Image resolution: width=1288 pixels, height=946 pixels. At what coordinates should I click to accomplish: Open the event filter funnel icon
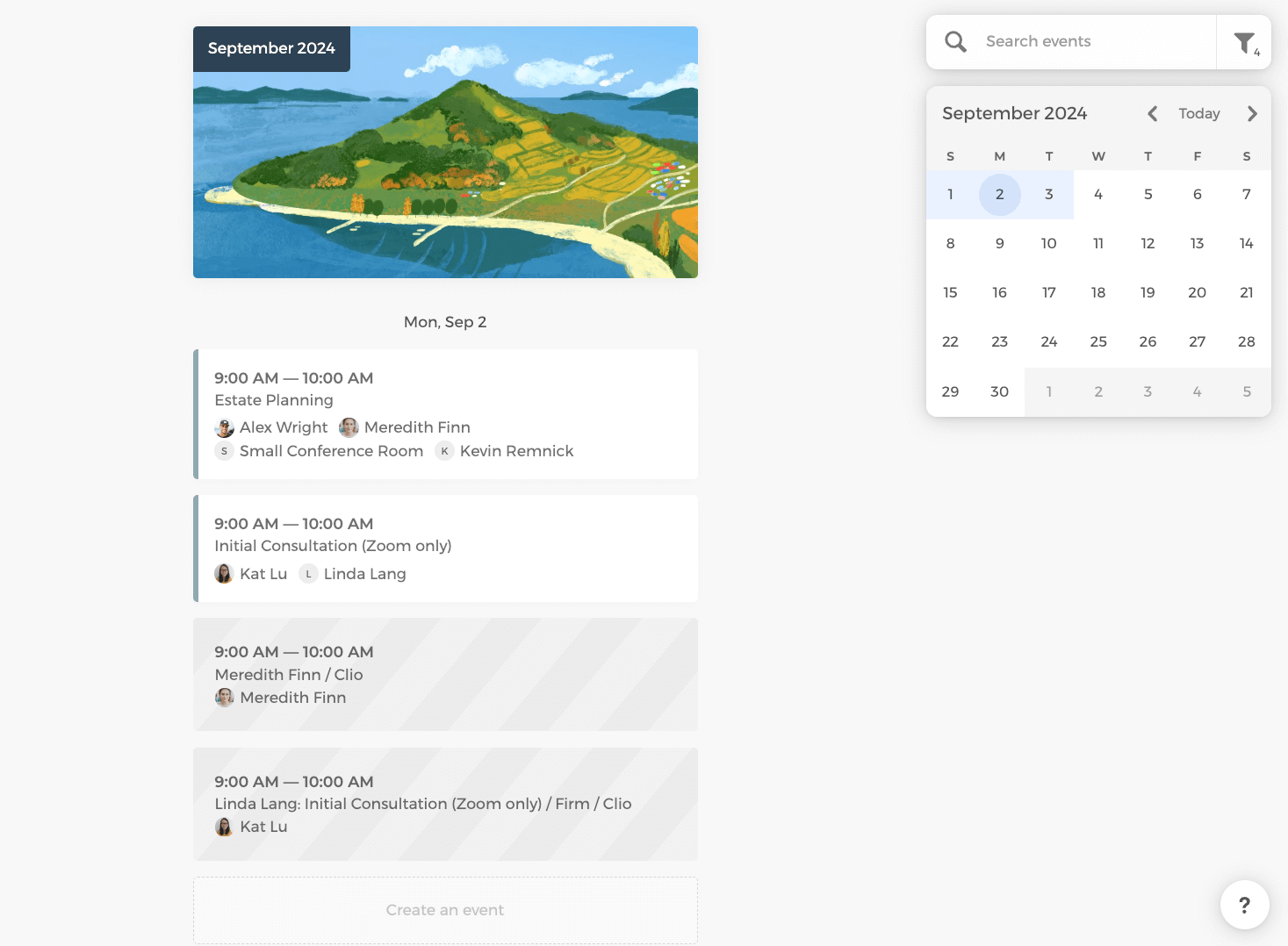point(1244,42)
